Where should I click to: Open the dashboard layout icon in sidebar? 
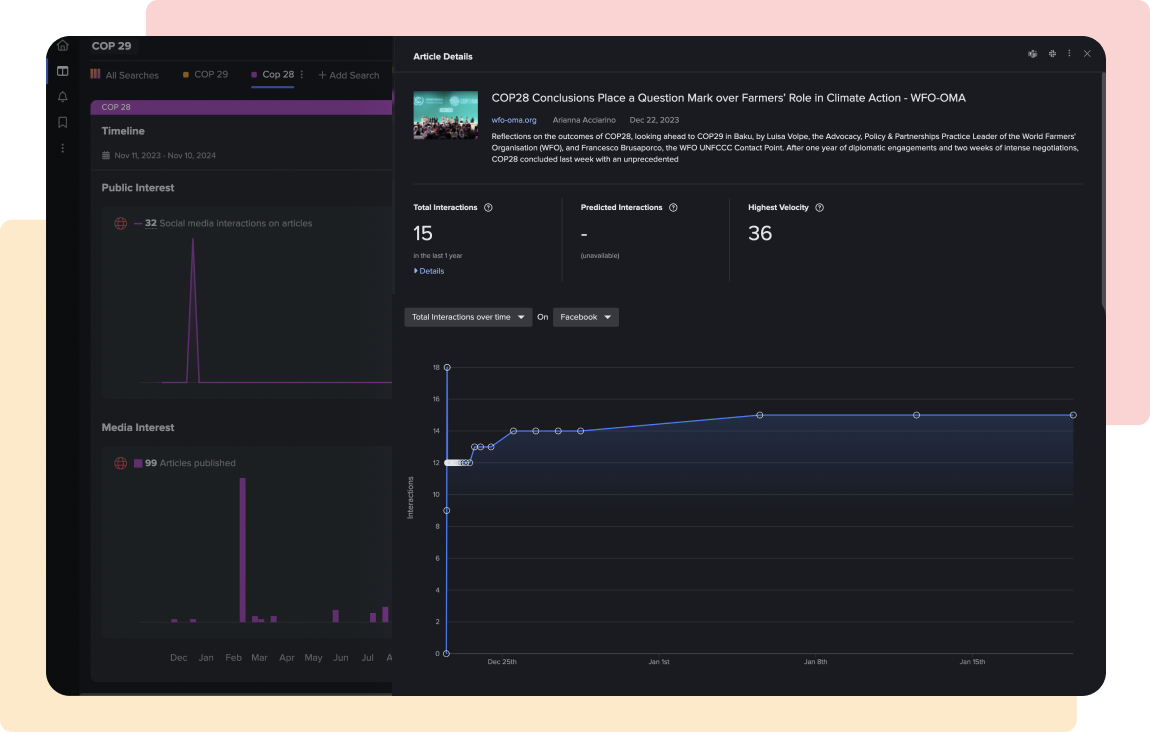tap(63, 71)
